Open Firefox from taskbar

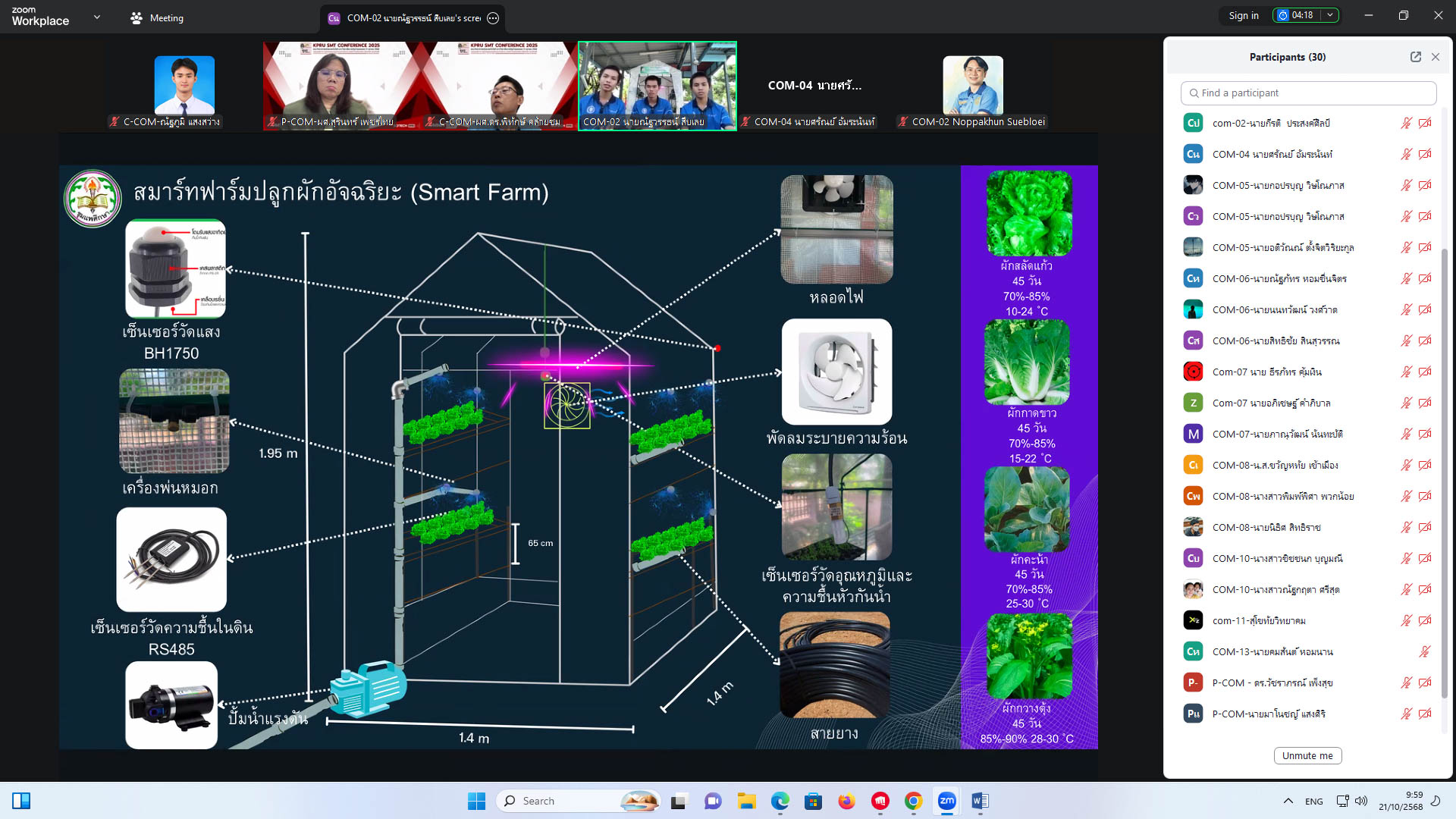(846, 801)
